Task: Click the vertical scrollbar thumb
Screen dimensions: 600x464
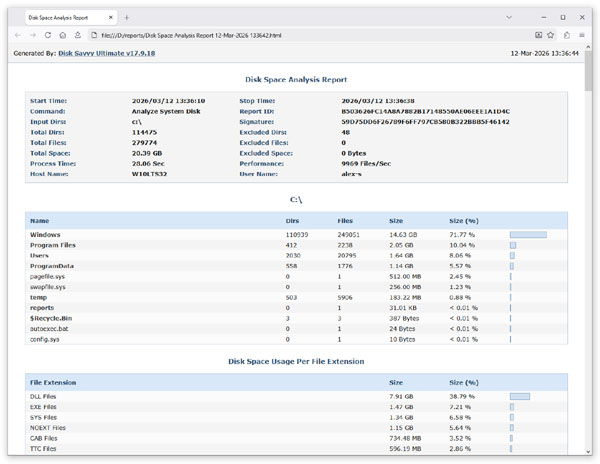Action: coord(588,71)
